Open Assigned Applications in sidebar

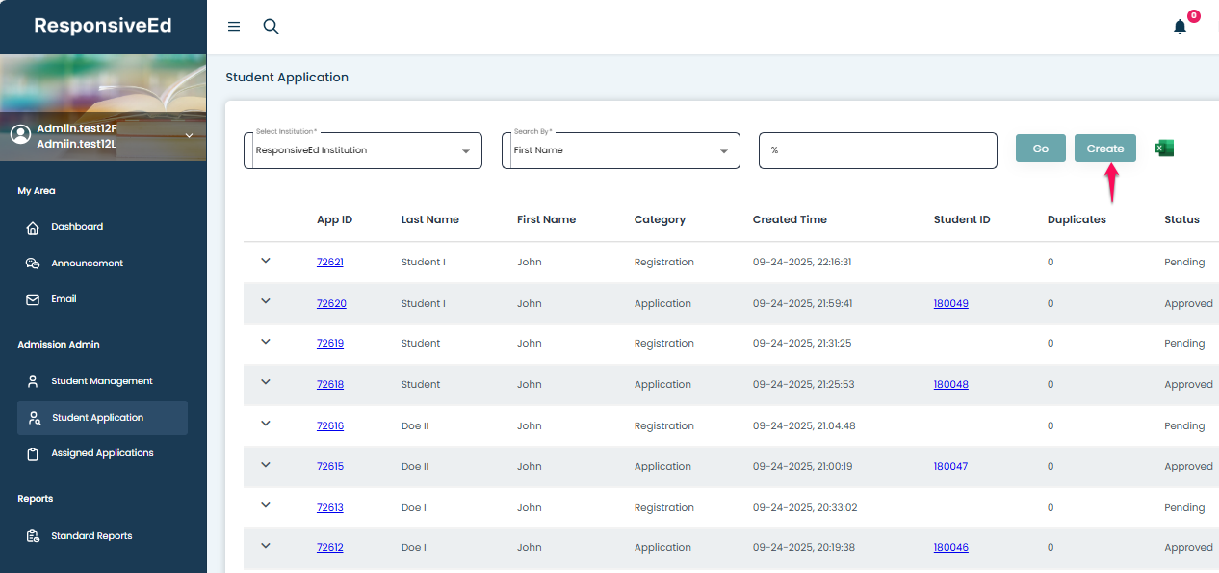[102, 453]
